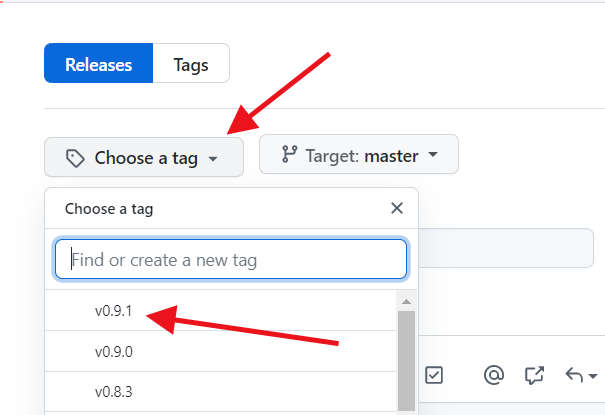Click the tag list scrollbar thumb
The image size is (605, 415).
click(406, 361)
